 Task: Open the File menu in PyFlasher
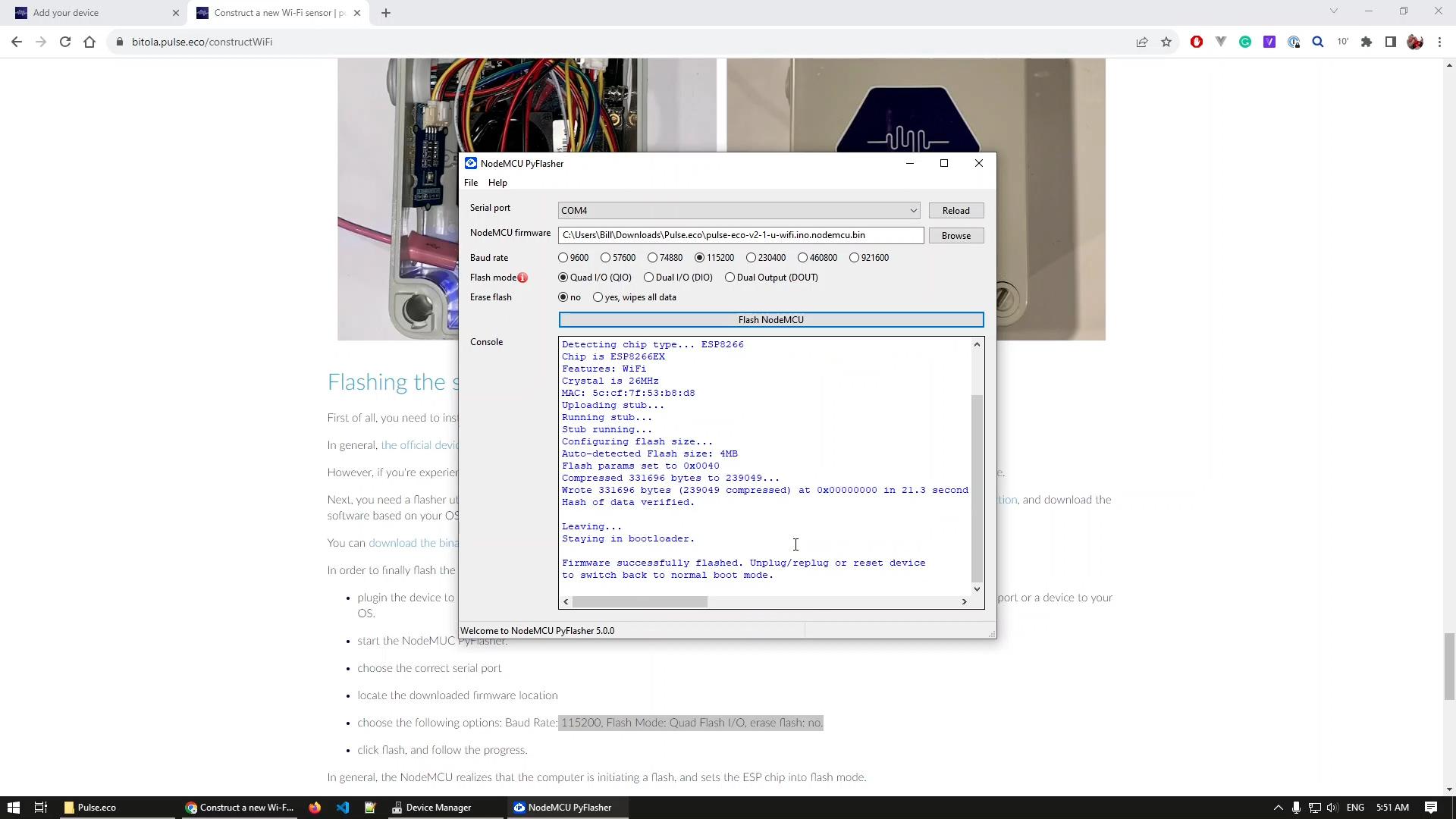471,183
